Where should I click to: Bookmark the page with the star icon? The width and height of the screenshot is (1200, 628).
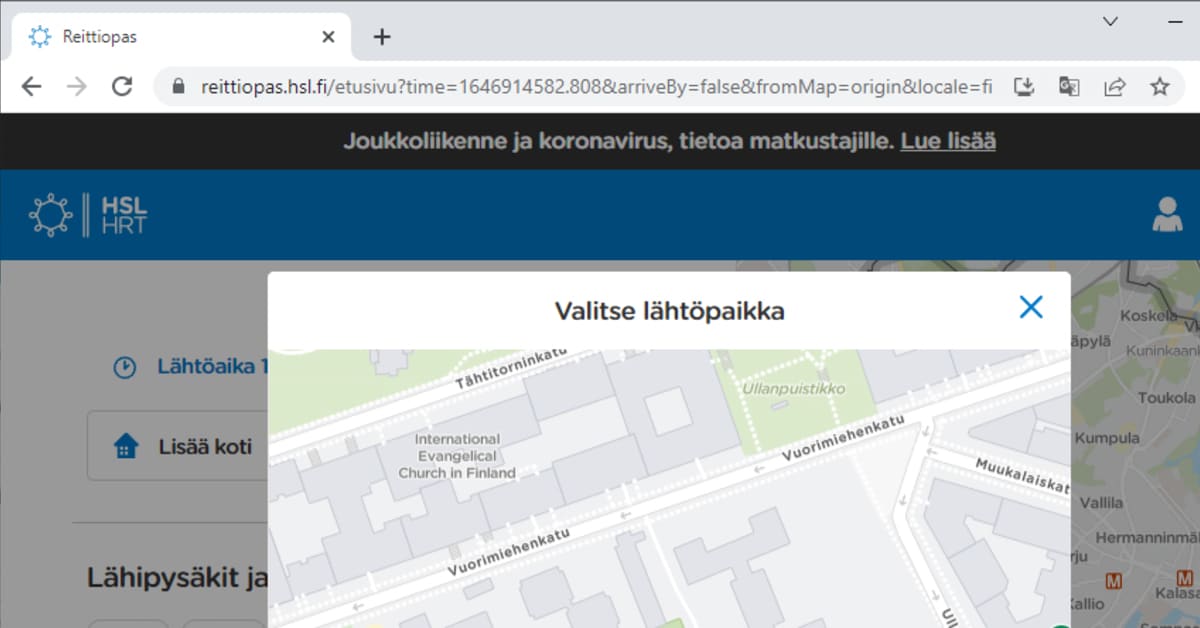[x=1157, y=87]
